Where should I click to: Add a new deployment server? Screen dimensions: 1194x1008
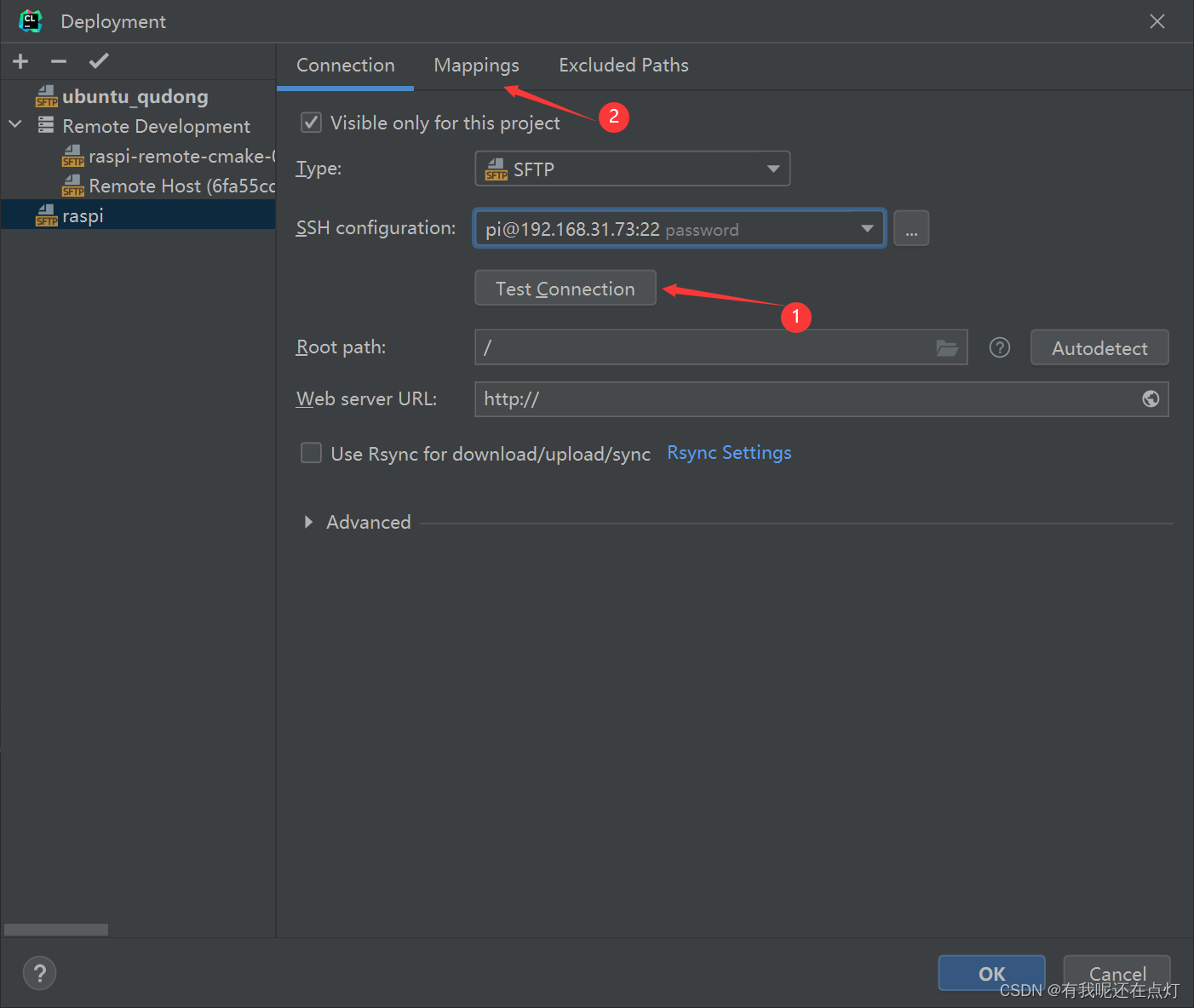point(20,60)
